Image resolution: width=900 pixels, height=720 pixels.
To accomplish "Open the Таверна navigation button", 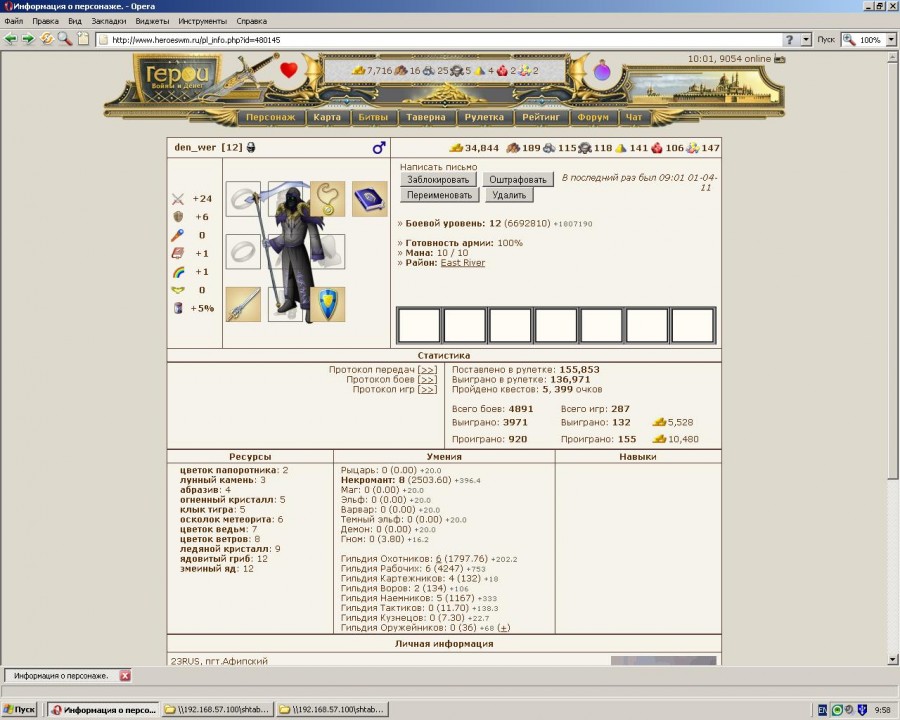I will [426, 117].
